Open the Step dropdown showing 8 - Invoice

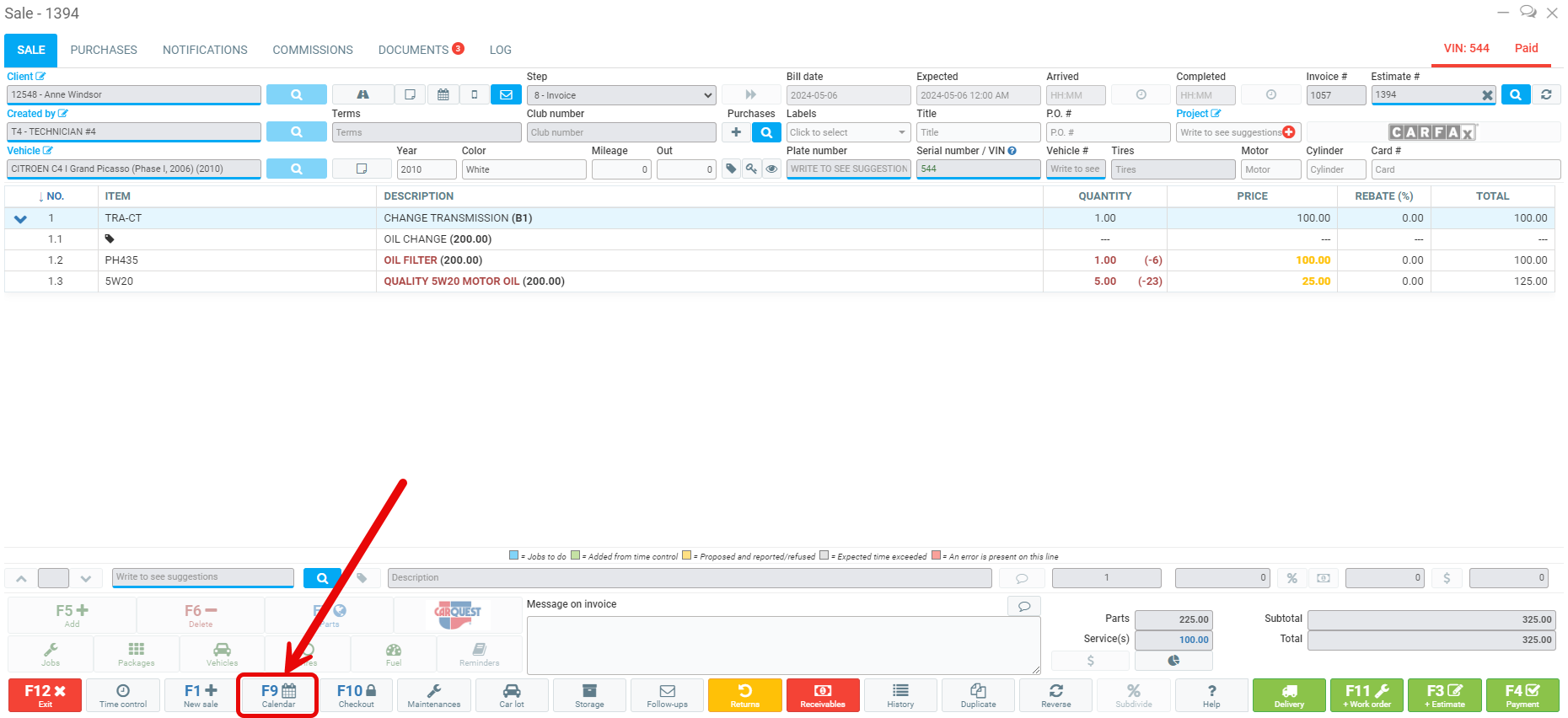click(x=621, y=95)
